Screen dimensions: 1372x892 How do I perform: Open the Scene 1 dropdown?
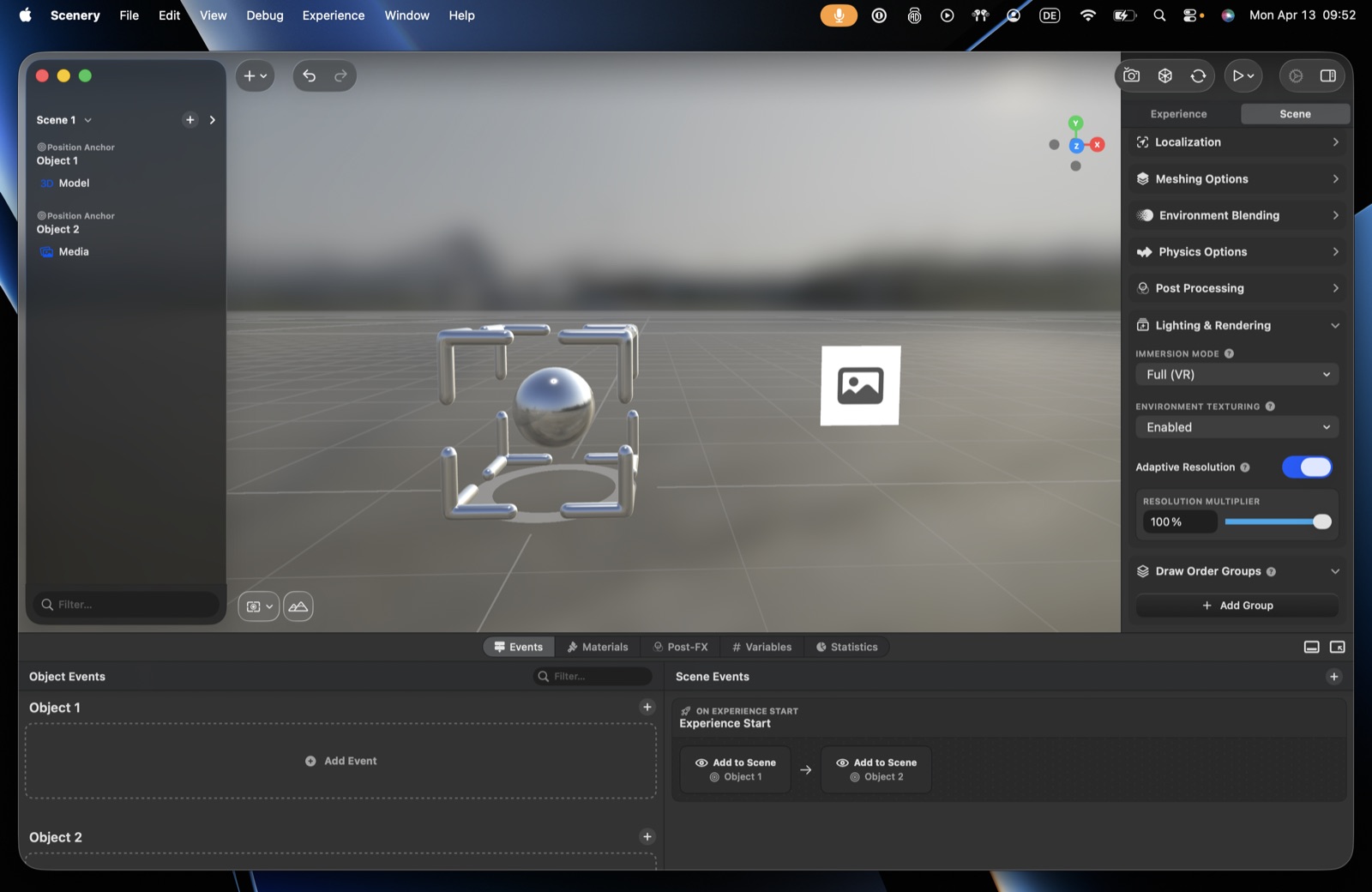(x=63, y=120)
